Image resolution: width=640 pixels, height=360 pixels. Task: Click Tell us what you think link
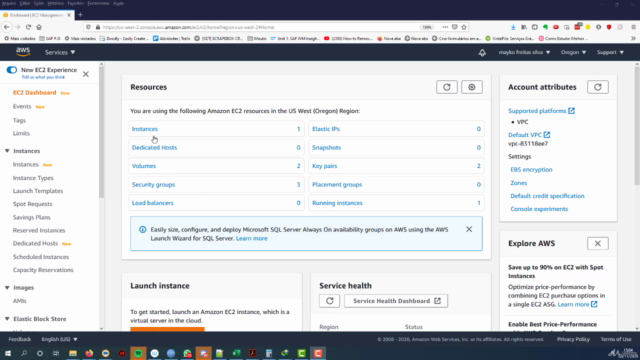(43, 77)
